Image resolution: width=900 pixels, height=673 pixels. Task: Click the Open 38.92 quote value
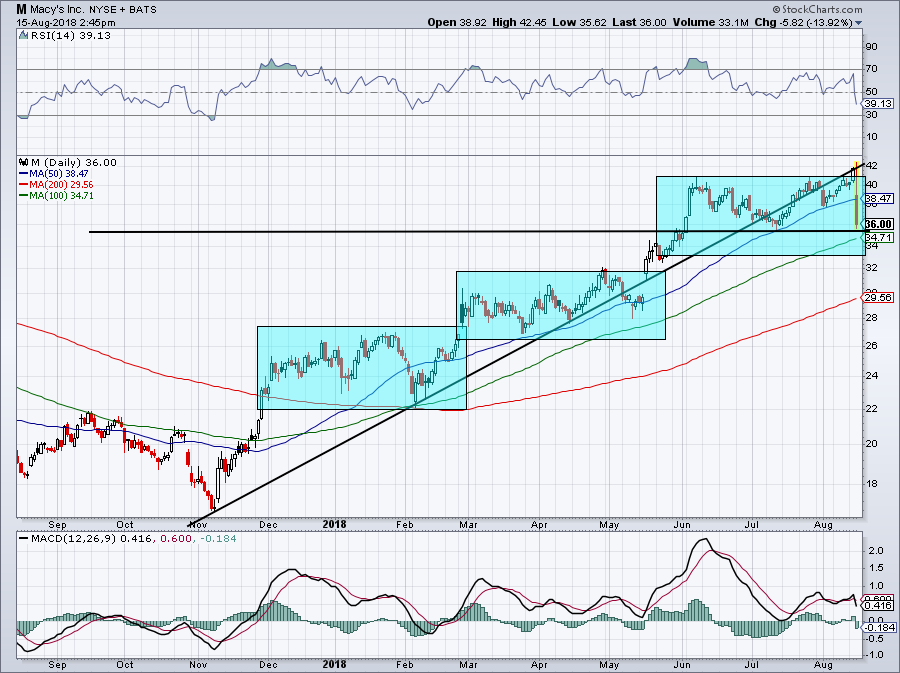[457, 22]
